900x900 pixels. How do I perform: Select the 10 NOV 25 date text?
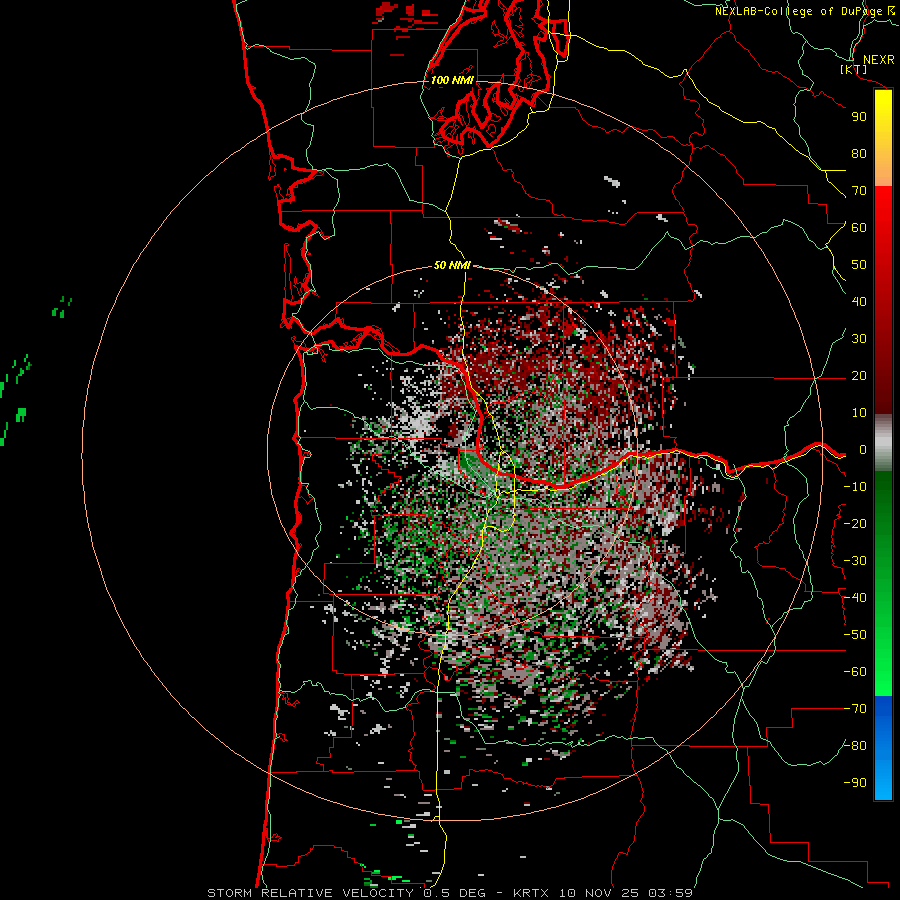[600, 893]
